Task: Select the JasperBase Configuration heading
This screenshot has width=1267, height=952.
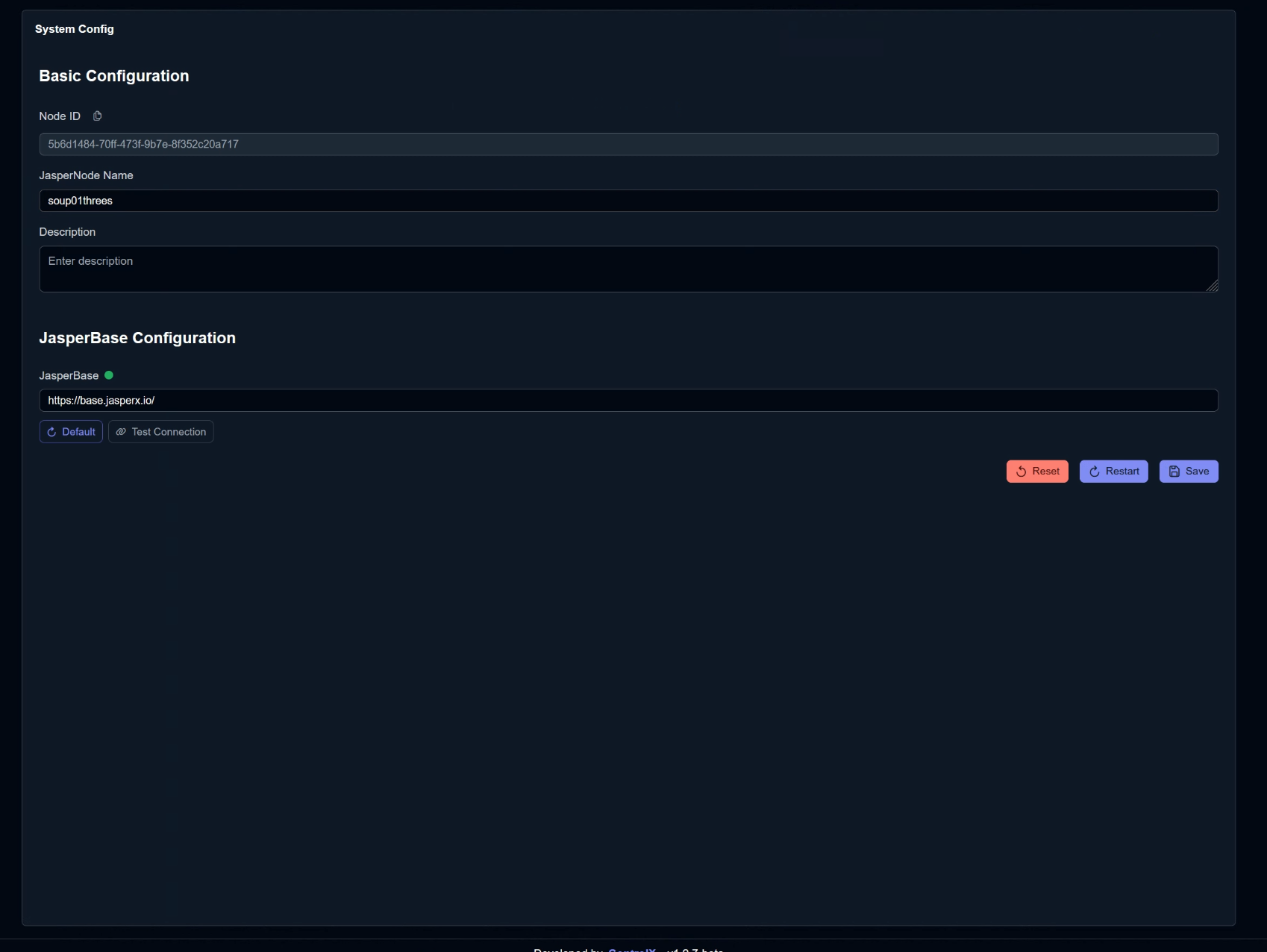Action: (137, 338)
